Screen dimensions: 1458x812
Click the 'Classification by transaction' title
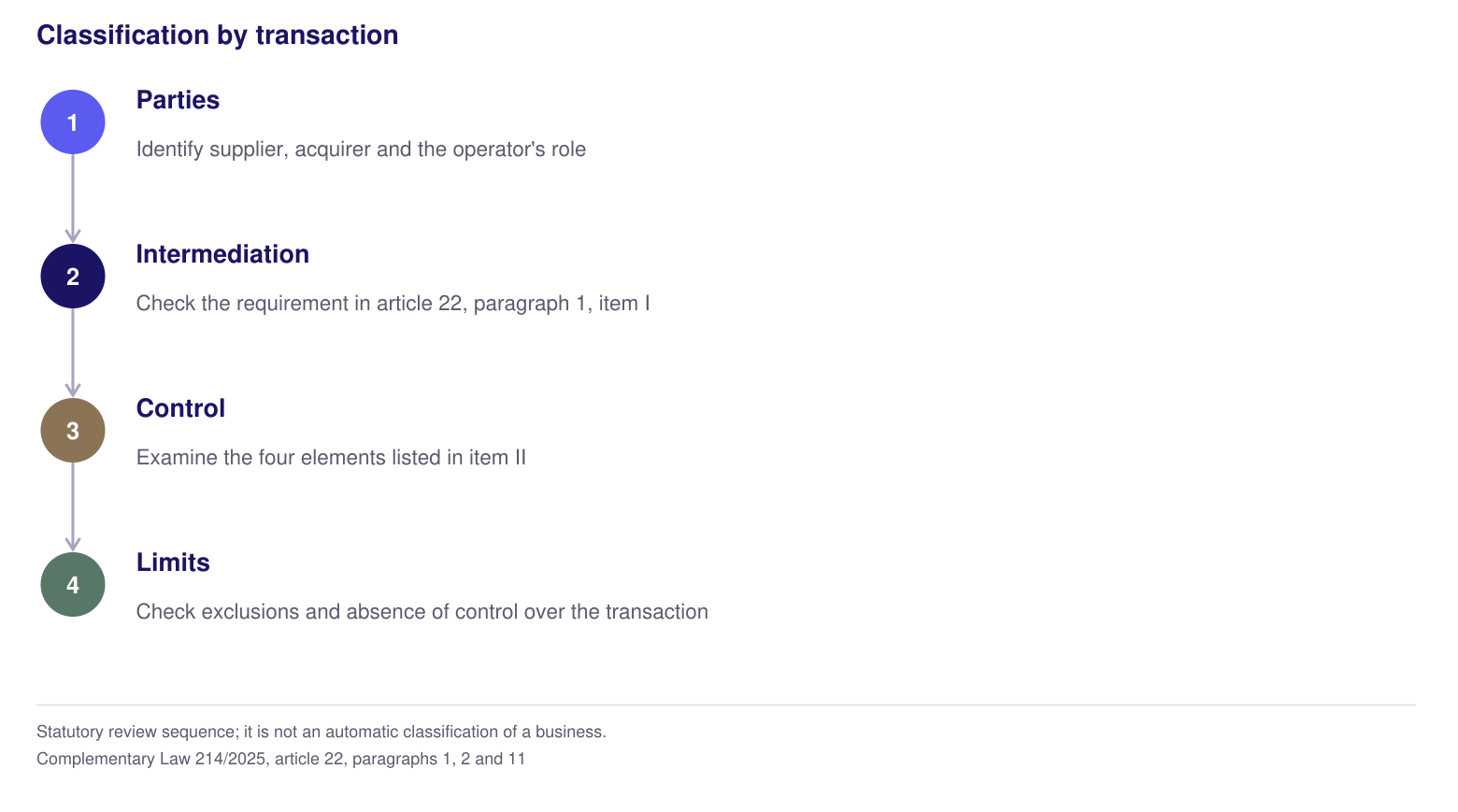click(x=217, y=36)
